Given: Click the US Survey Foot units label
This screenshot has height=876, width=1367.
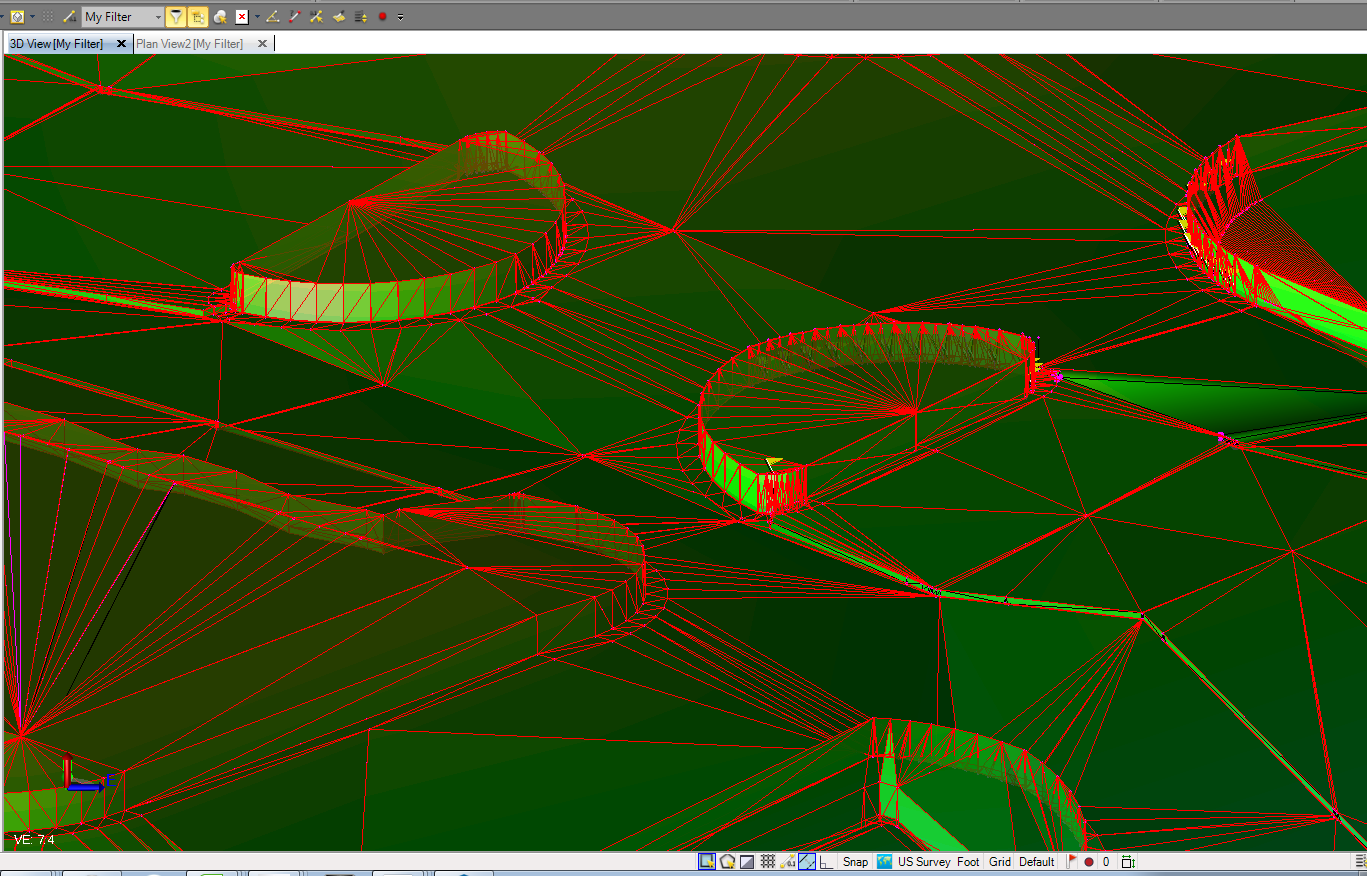Looking at the screenshot, I should tap(939, 862).
